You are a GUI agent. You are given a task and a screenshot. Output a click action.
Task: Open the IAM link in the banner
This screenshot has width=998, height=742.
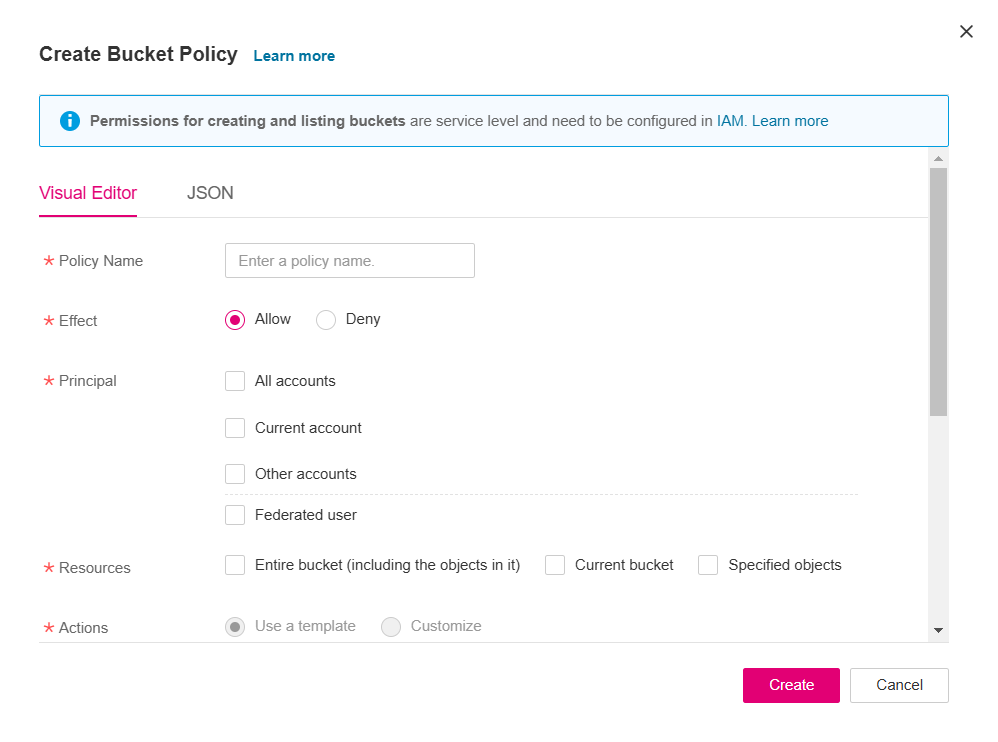(x=730, y=121)
